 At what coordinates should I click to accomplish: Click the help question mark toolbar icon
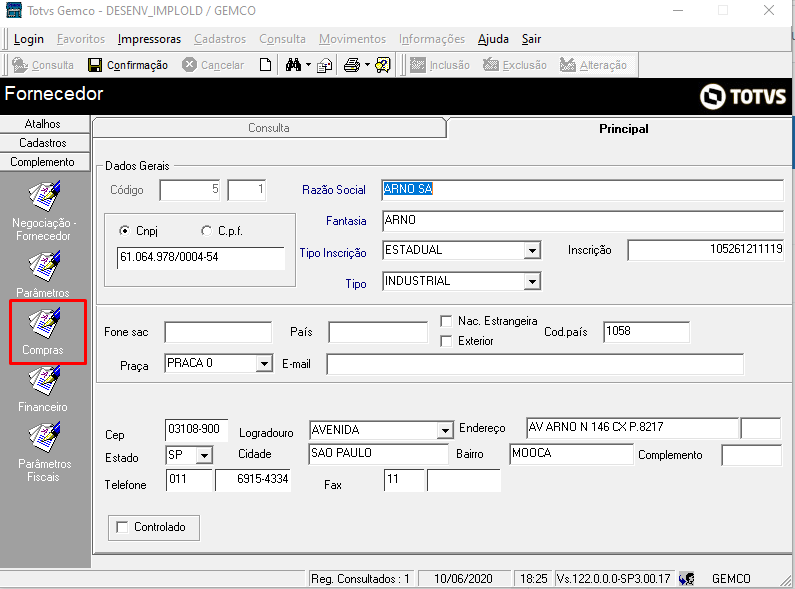pos(383,65)
